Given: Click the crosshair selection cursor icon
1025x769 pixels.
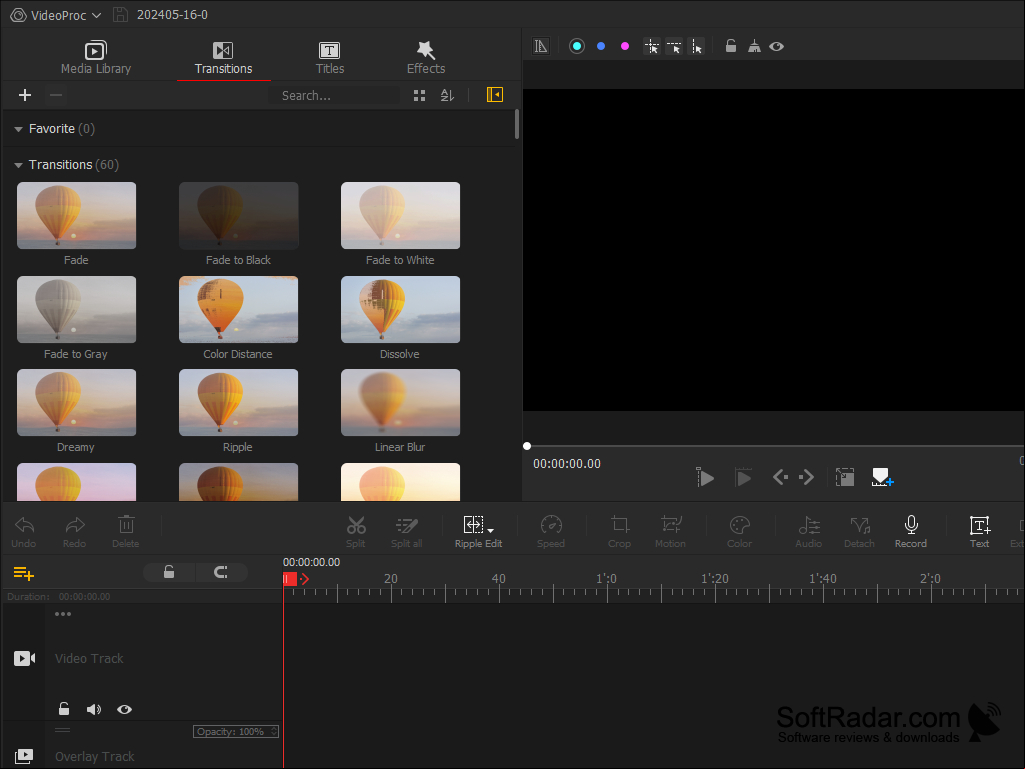Looking at the screenshot, I should (x=652, y=46).
